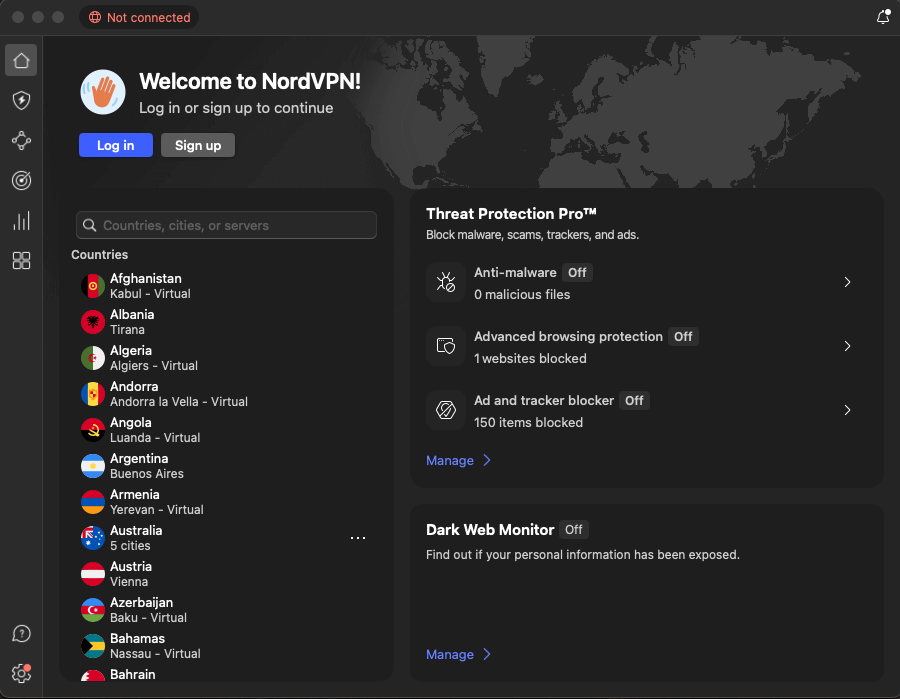Select Australia 5 cities entry
900x699 pixels.
(226, 538)
